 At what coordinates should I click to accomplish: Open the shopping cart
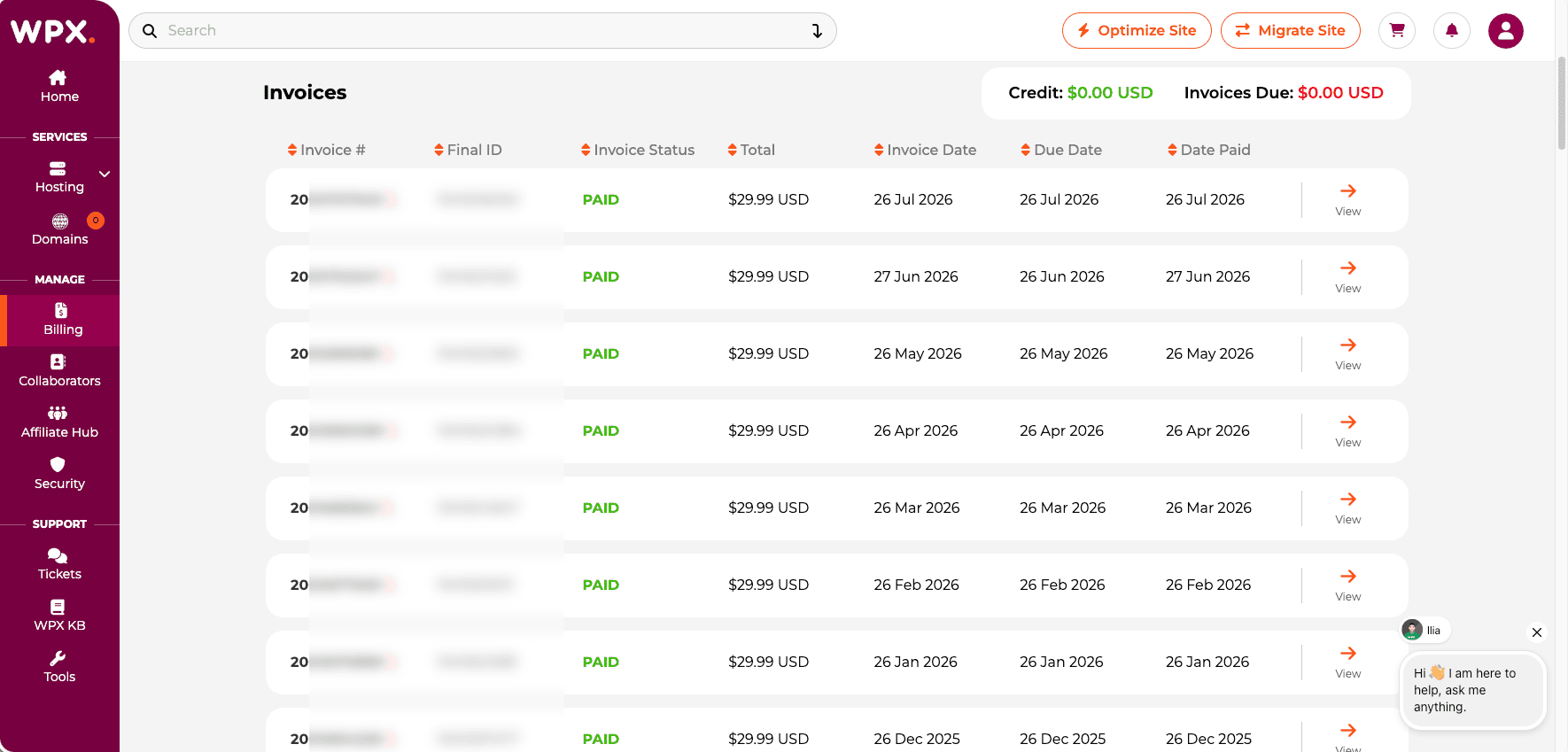(x=1397, y=31)
